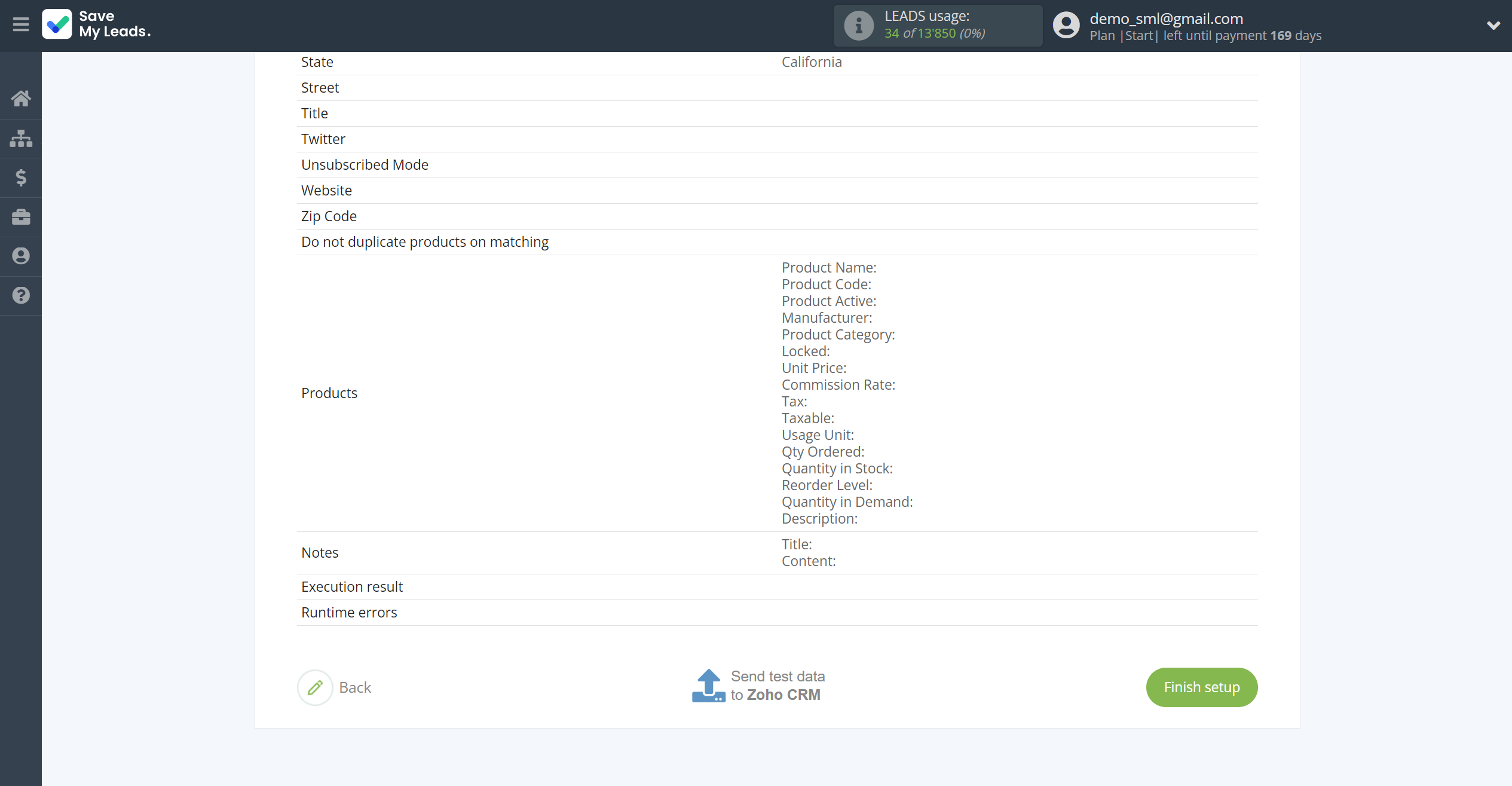Open the connections sitemap sidebar icon
Image resolution: width=1512 pixels, height=786 pixels.
point(21,138)
